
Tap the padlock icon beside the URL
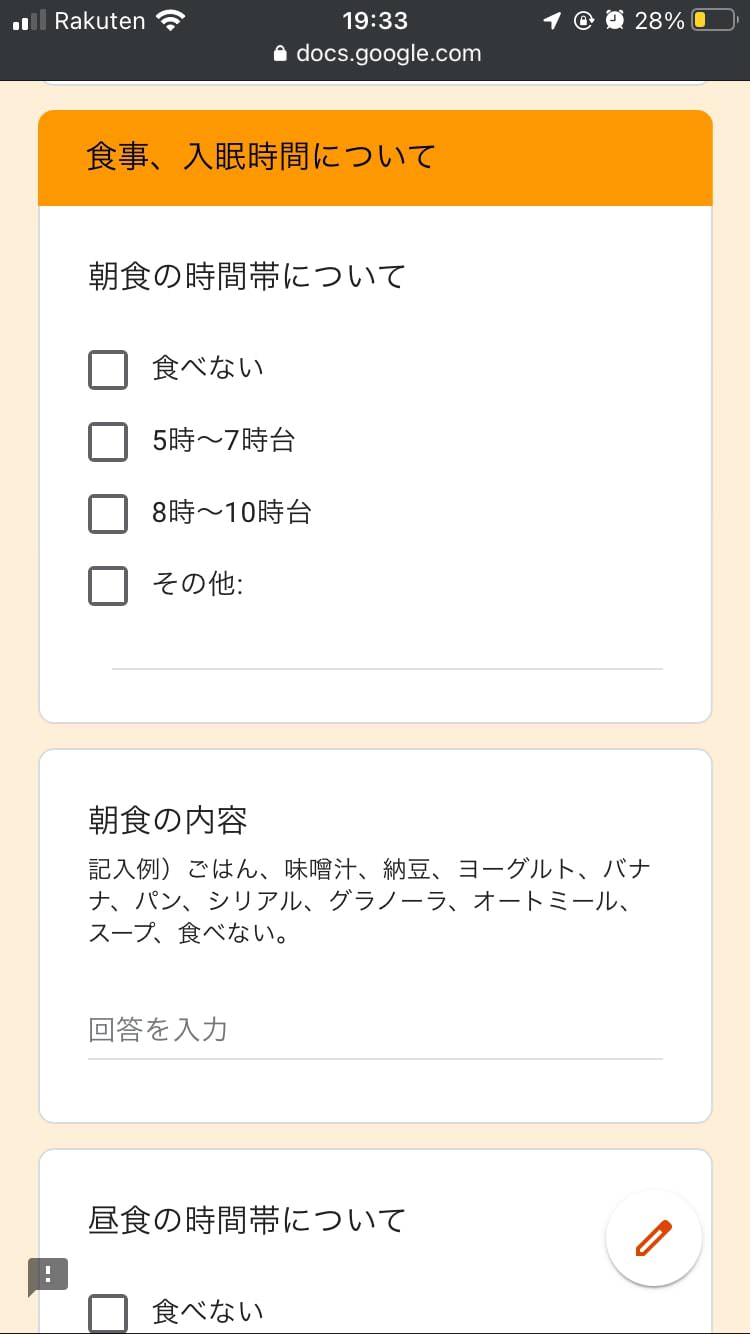click(x=280, y=54)
